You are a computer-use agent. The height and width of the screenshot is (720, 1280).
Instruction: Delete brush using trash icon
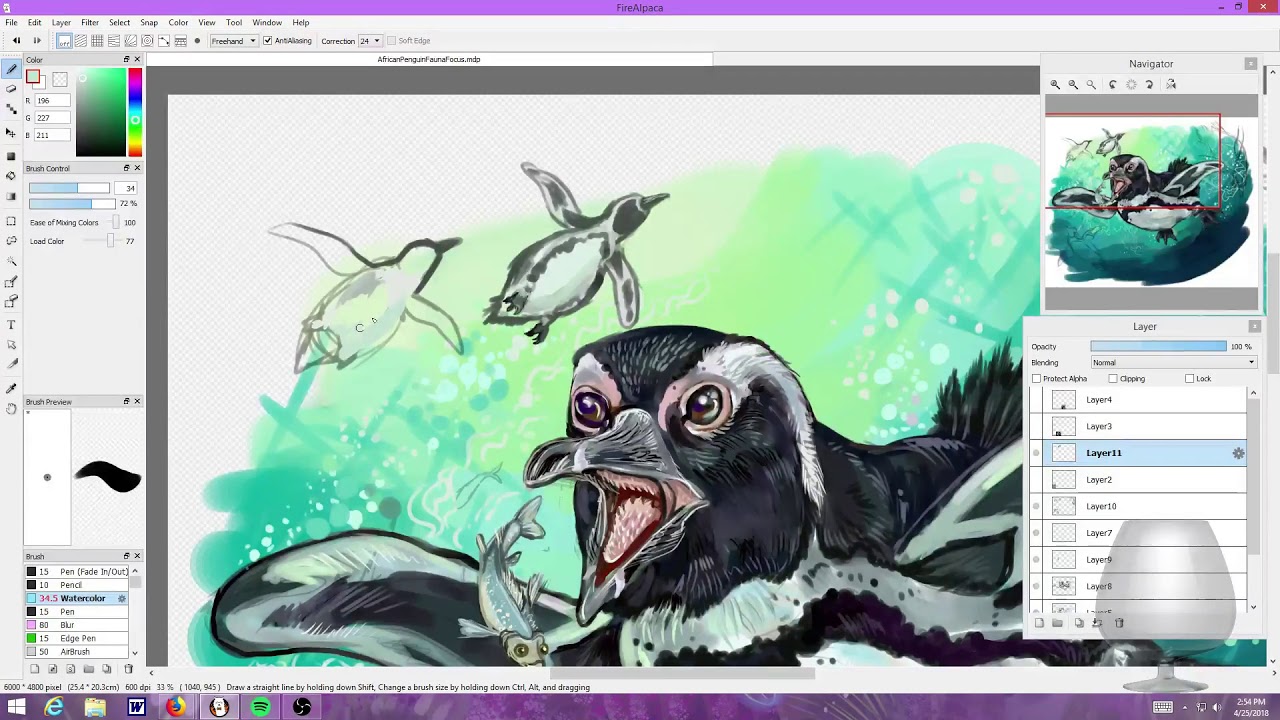tap(127, 669)
